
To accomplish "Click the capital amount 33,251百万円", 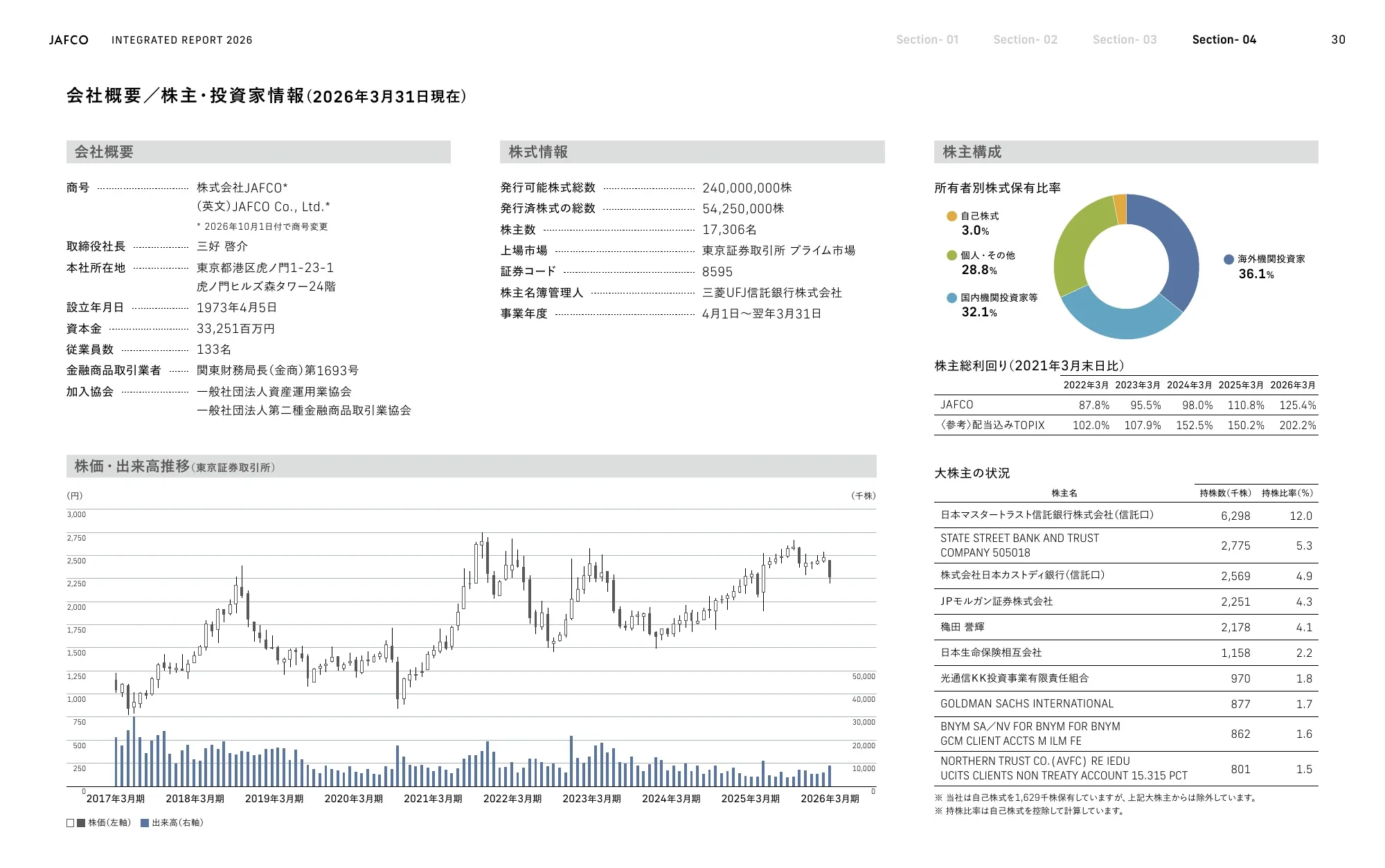I will 235,329.
